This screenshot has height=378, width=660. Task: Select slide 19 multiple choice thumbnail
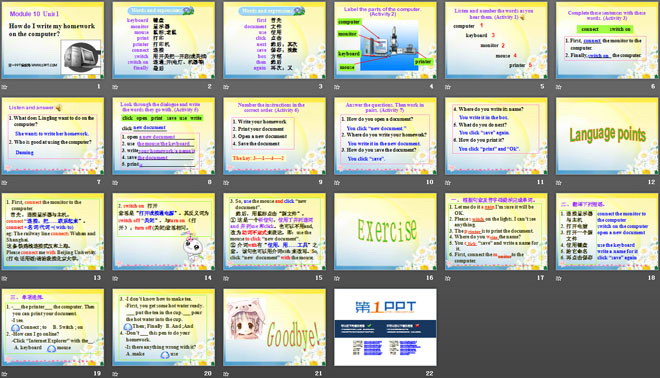pyautogui.click(x=53, y=327)
